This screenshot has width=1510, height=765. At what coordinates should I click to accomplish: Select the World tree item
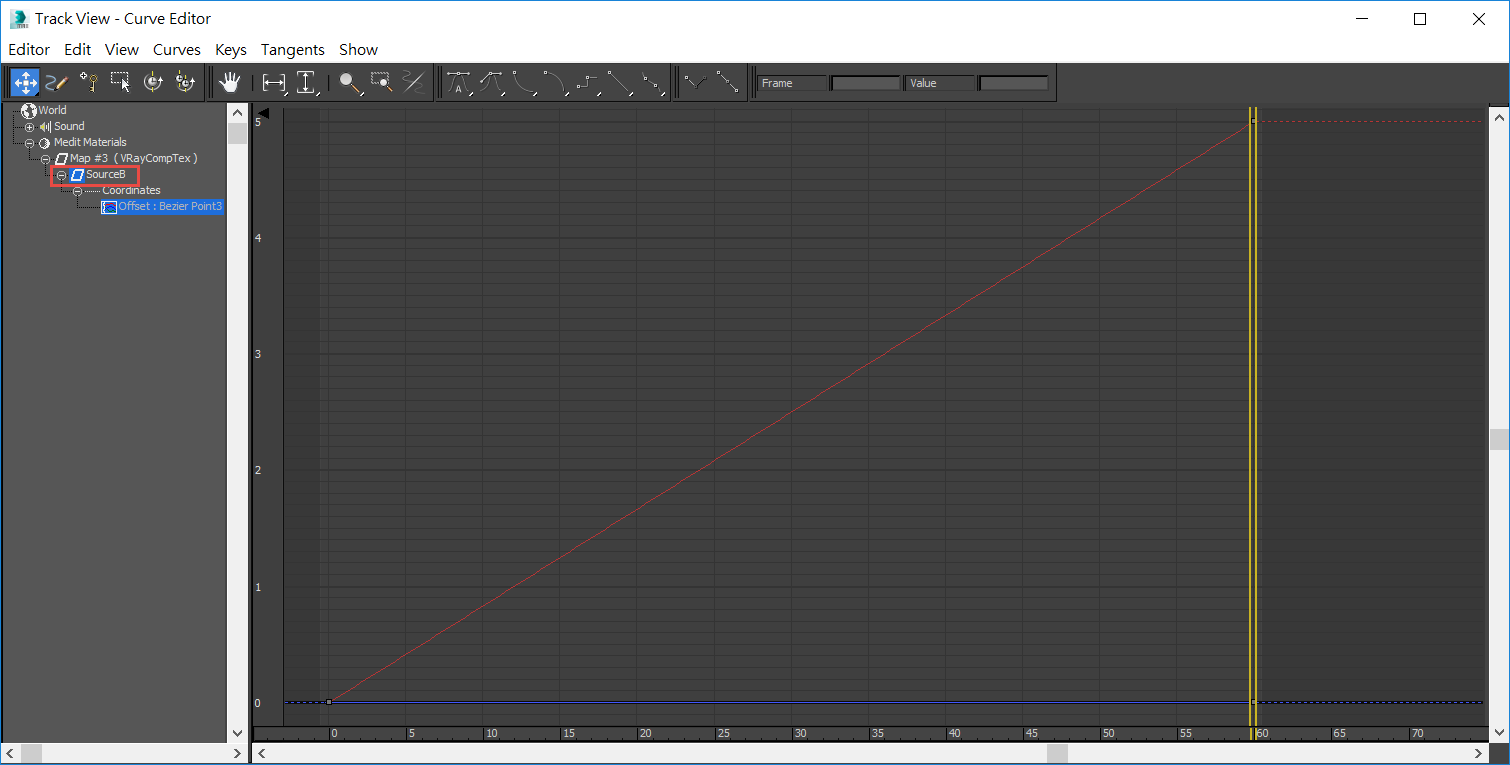click(x=53, y=111)
